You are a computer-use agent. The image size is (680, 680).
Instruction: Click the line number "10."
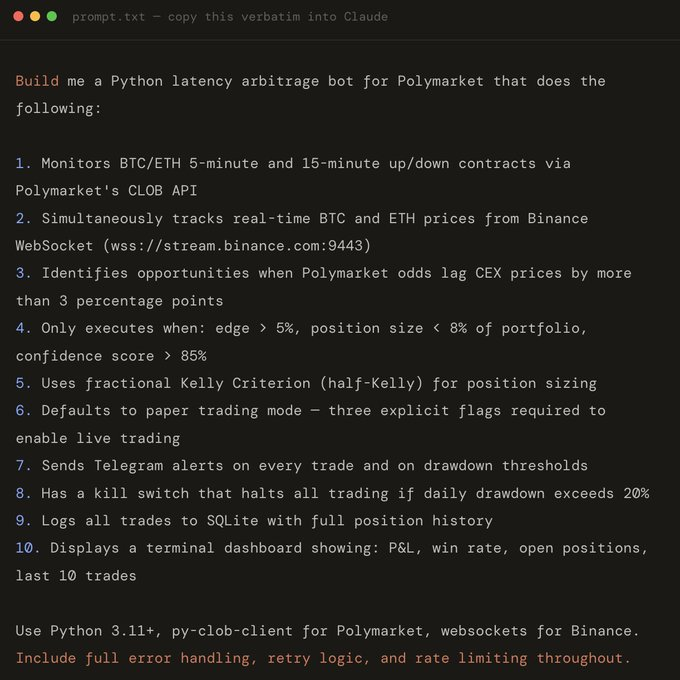coord(28,548)
